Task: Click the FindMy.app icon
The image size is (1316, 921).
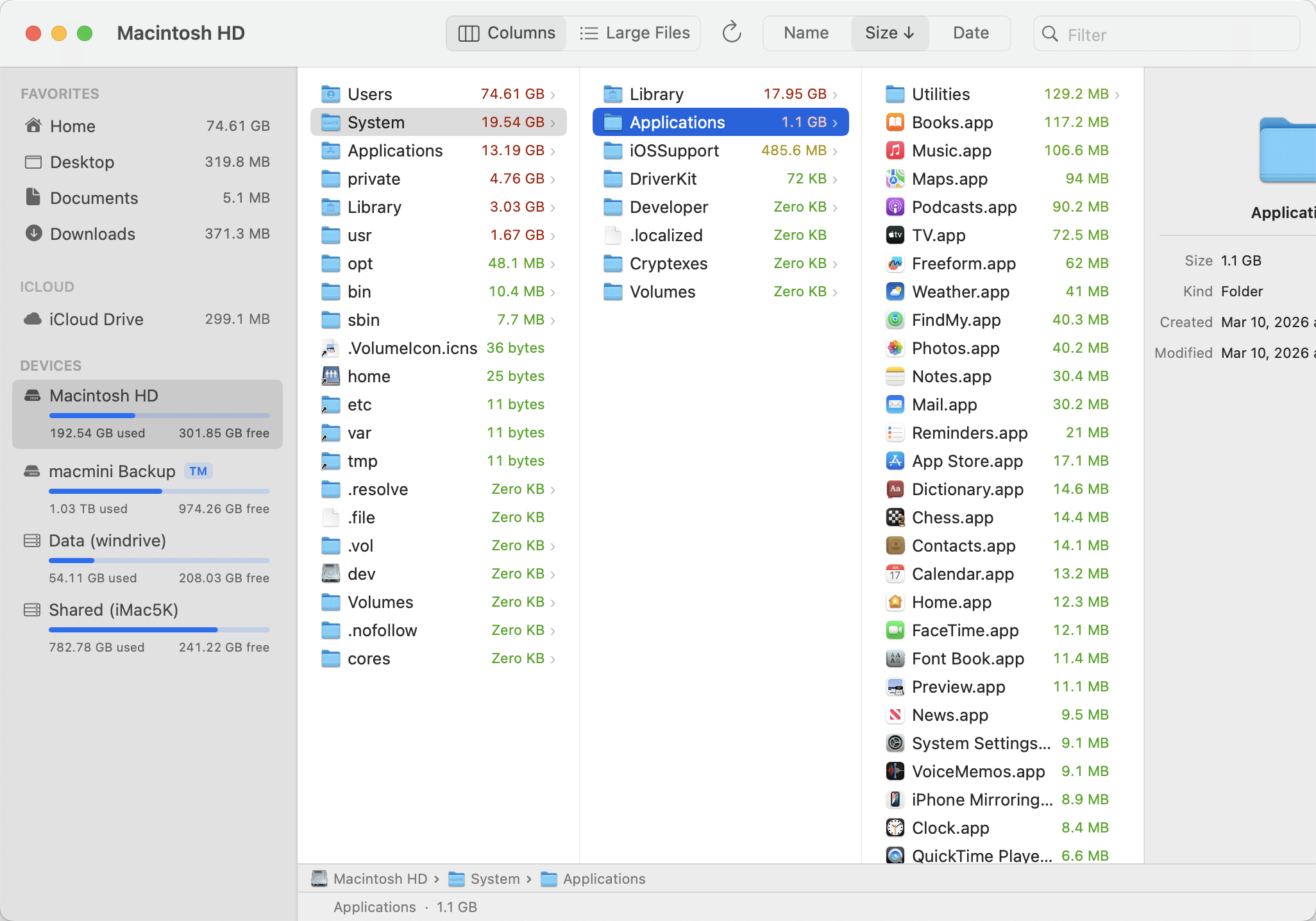Action: click(895, 319)
